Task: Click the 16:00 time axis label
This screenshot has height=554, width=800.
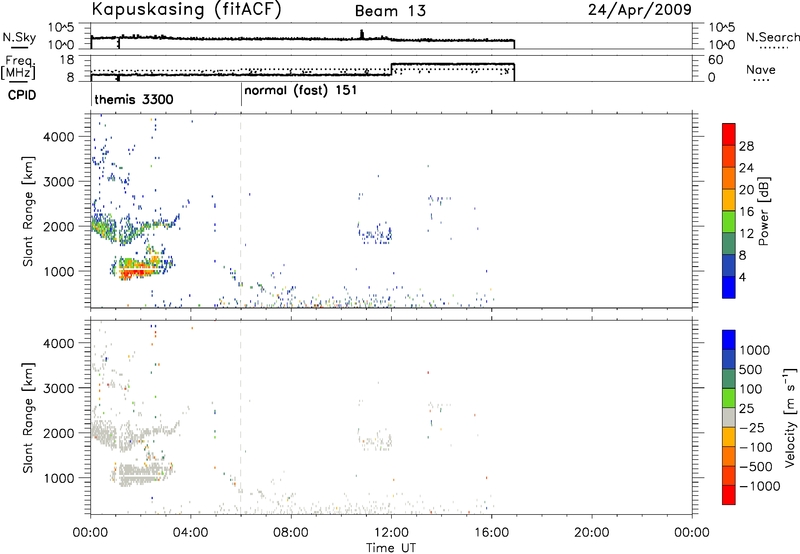Action: [x=491, y=533]
